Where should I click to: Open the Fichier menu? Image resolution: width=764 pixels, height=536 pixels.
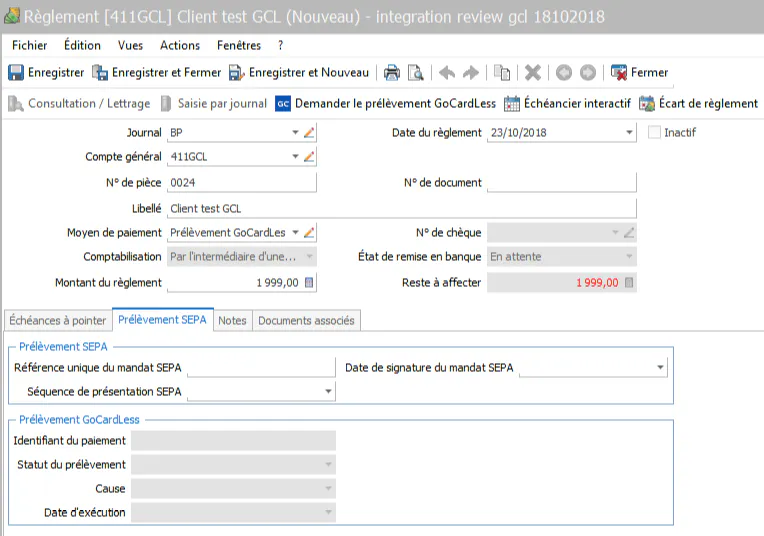pos(30,45)
